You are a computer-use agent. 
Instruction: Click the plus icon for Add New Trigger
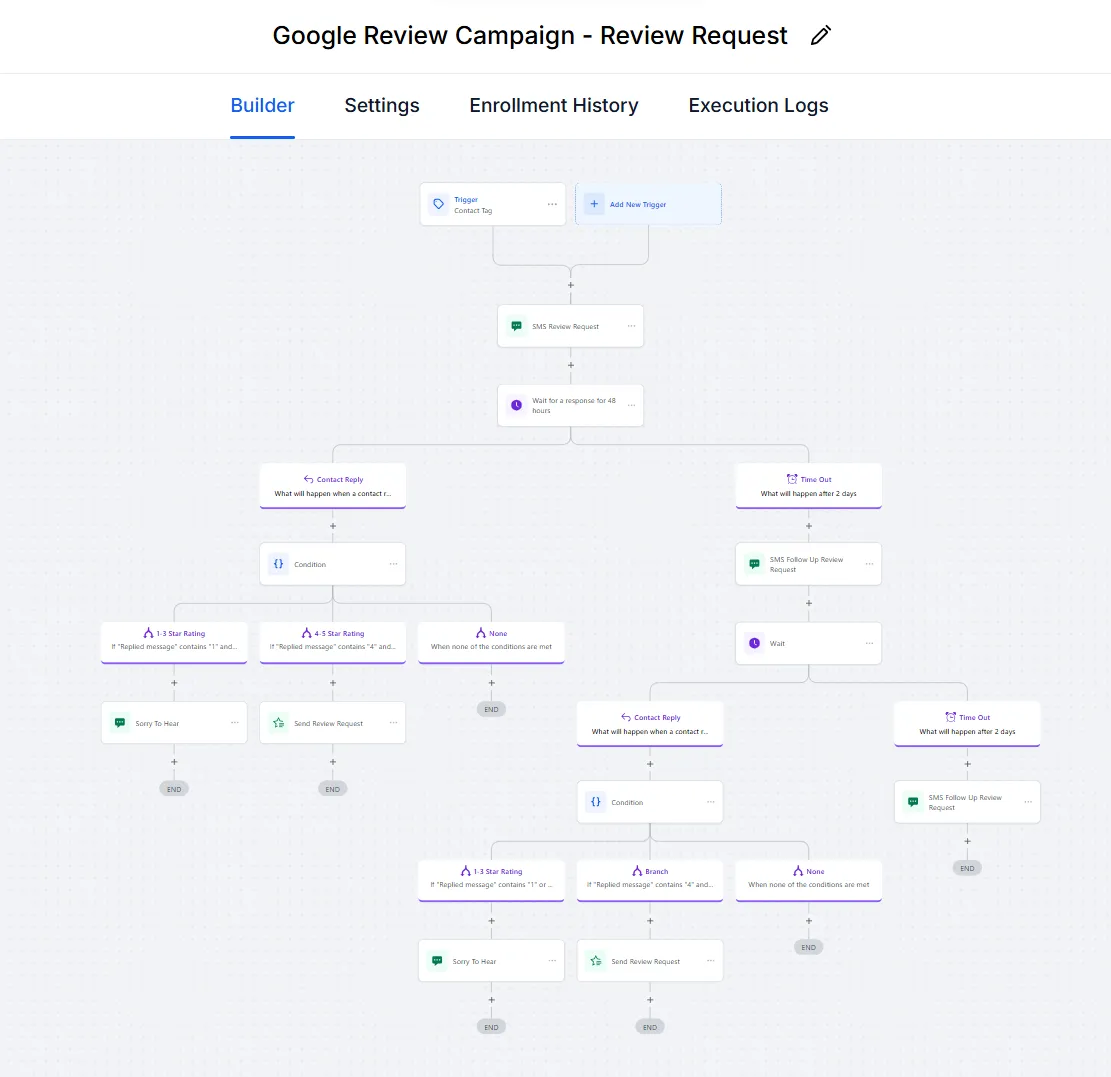594,204
